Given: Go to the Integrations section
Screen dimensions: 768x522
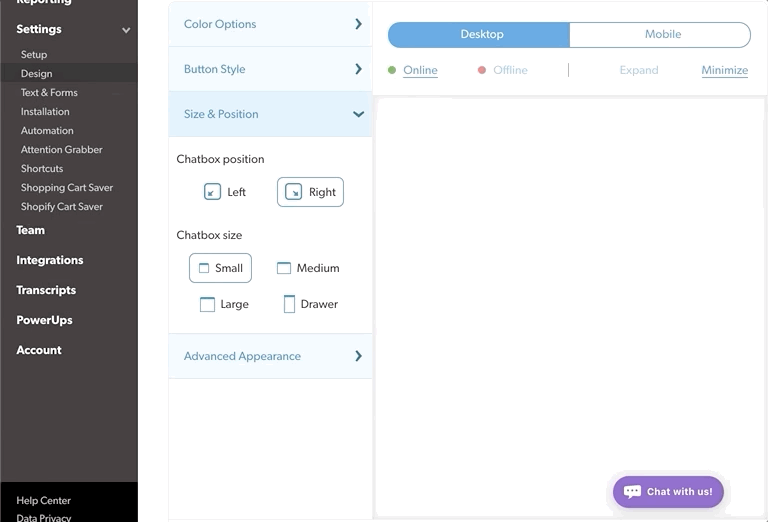Looking at the screenshot, I should tap(49, 260).
